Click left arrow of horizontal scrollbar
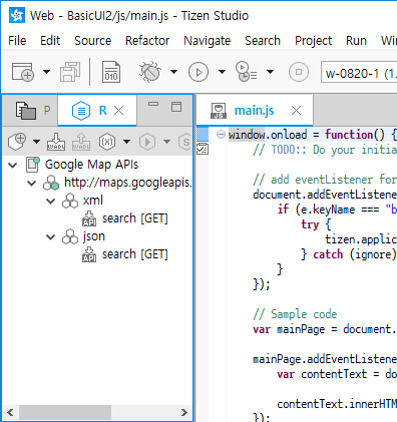 [x=10, y=412]
